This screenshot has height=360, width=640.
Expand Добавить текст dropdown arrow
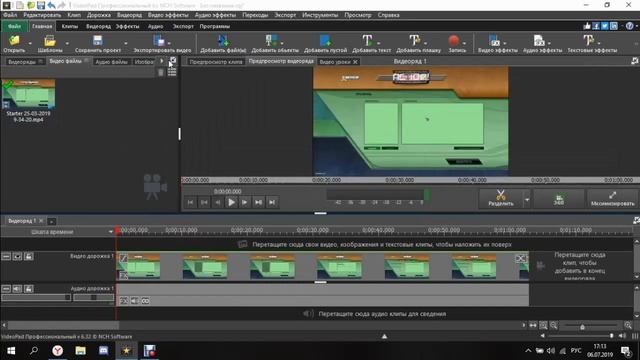(x=378, y=43)
